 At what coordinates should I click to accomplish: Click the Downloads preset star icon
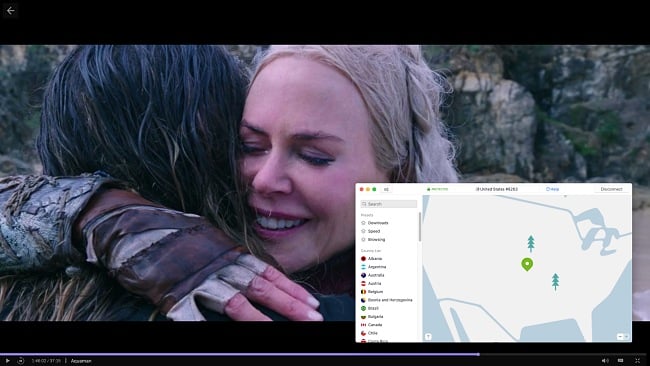click(364, 223)
